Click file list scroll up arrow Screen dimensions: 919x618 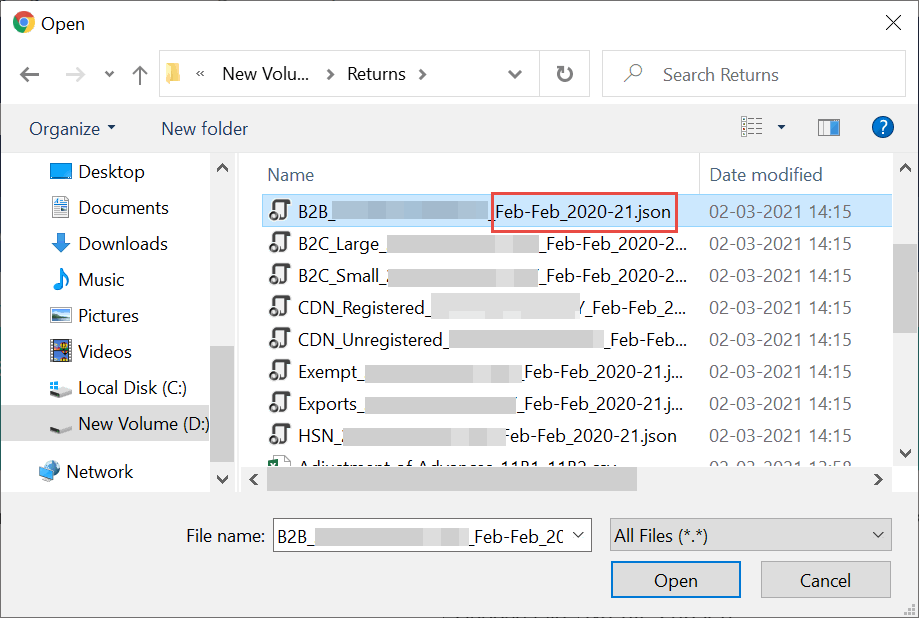tap(905, 168)
